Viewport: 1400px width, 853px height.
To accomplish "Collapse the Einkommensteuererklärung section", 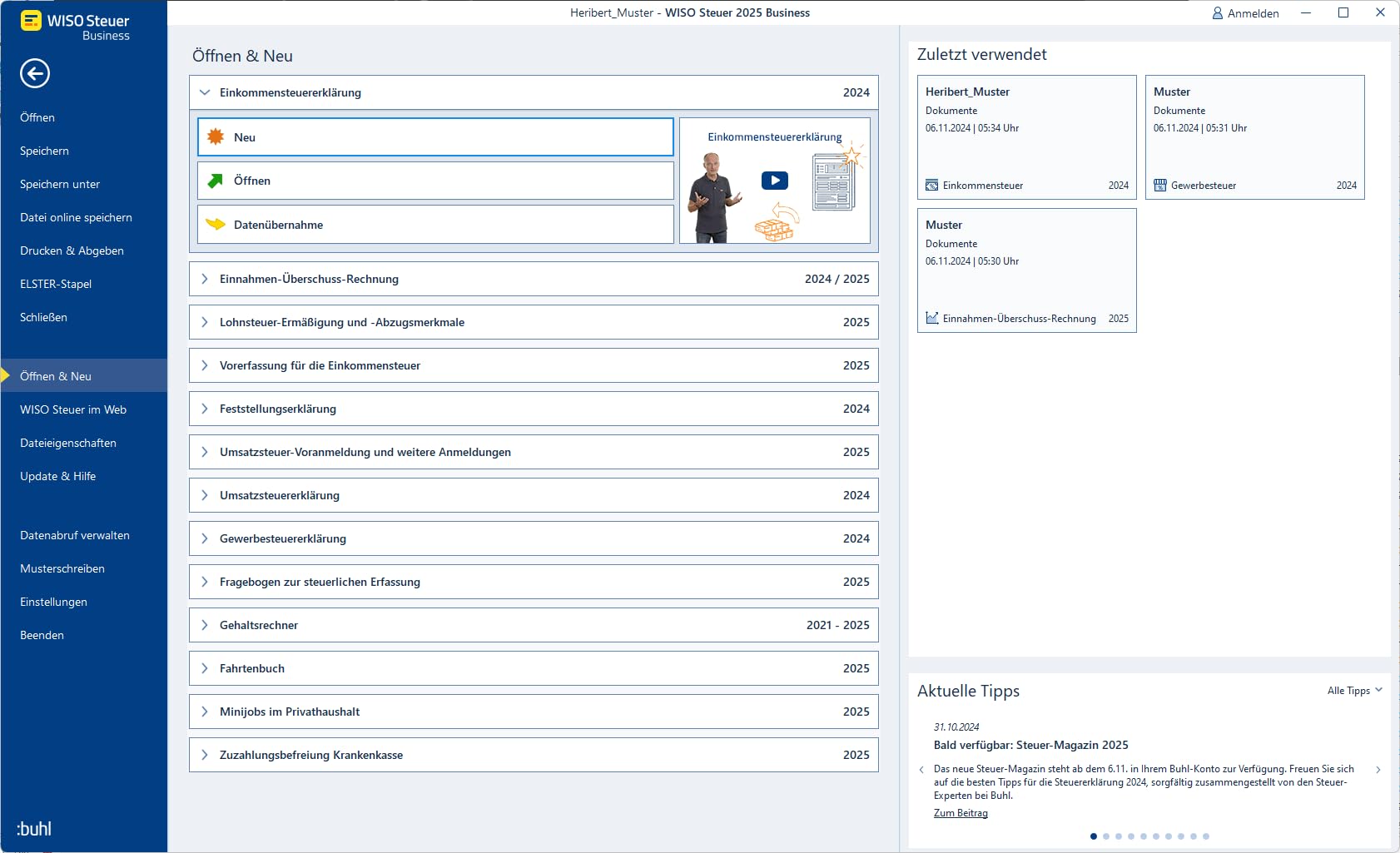I will (x=205, y=92).
